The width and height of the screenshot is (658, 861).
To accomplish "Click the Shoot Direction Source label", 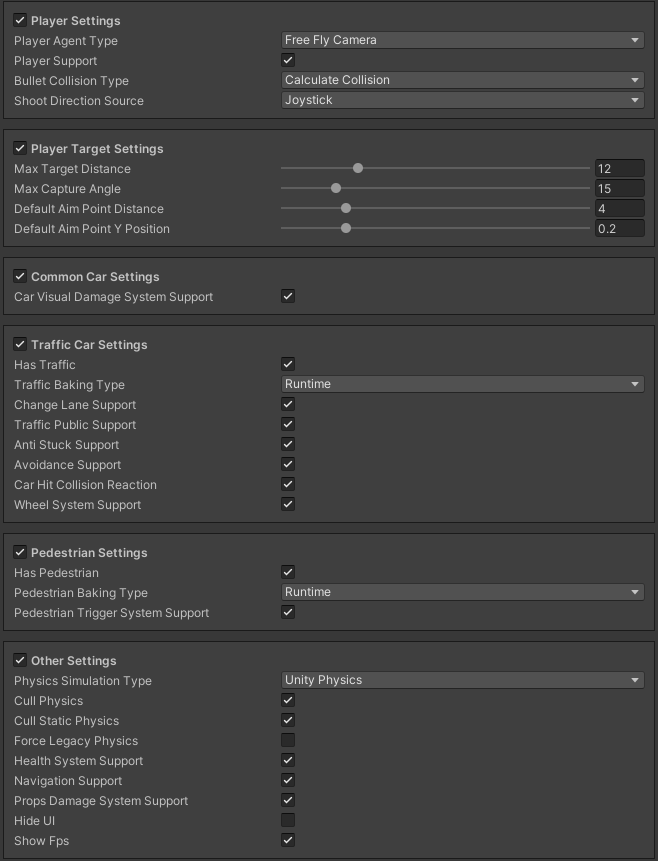I will [x=79, y=100].
